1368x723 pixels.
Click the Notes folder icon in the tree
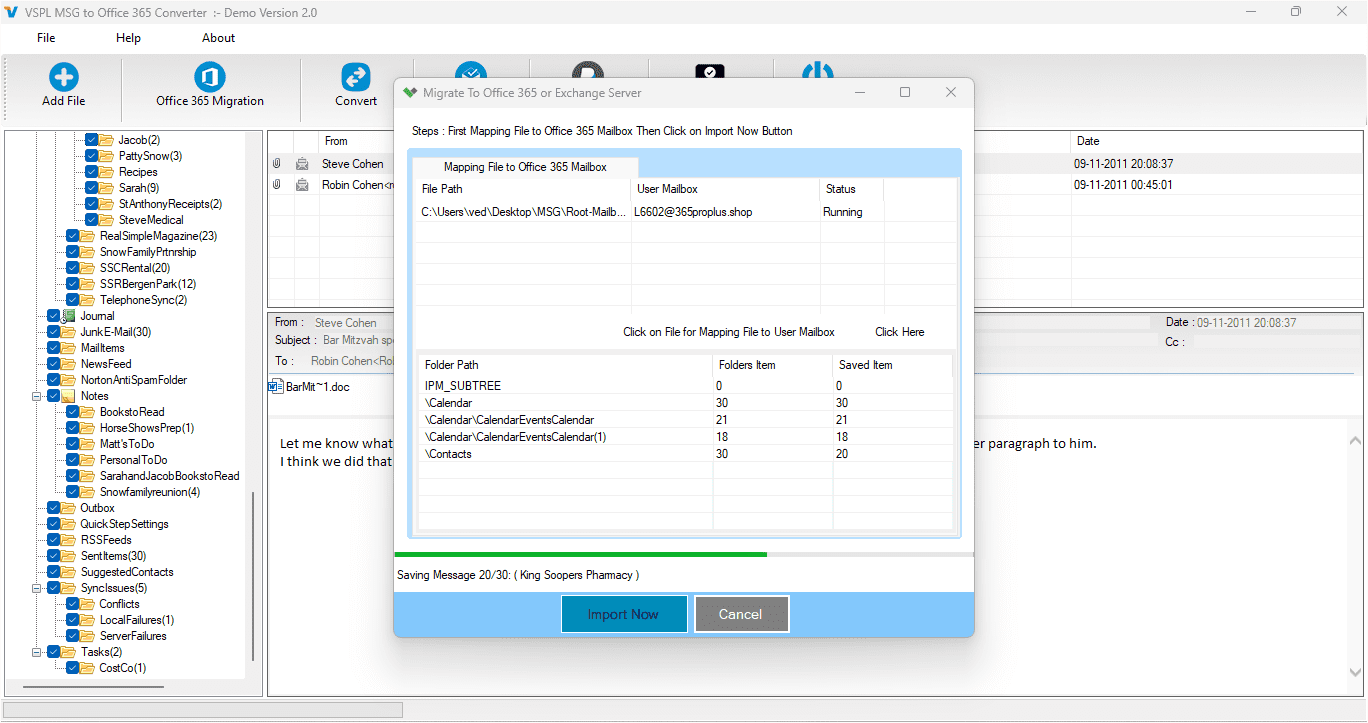coord(69,396)
